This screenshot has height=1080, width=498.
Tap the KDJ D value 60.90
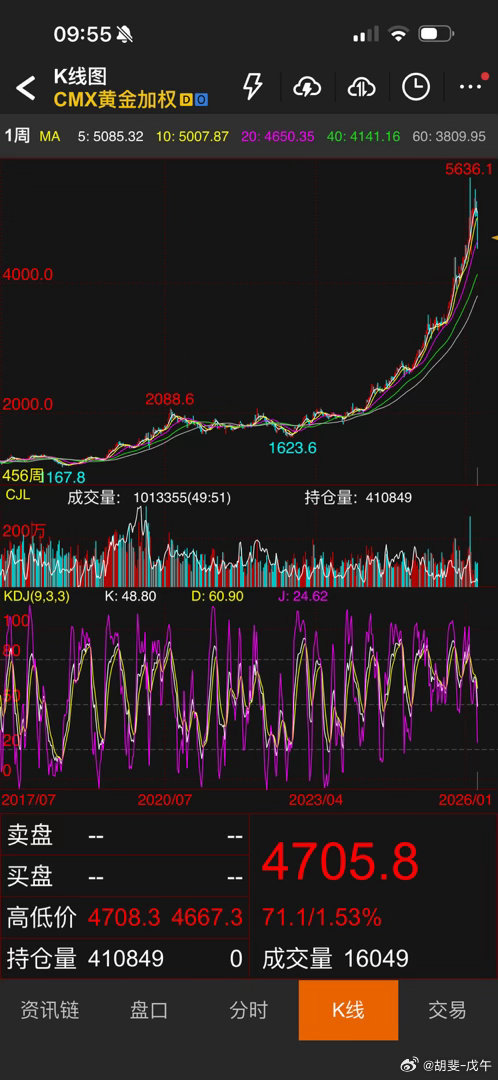[217, 596]
